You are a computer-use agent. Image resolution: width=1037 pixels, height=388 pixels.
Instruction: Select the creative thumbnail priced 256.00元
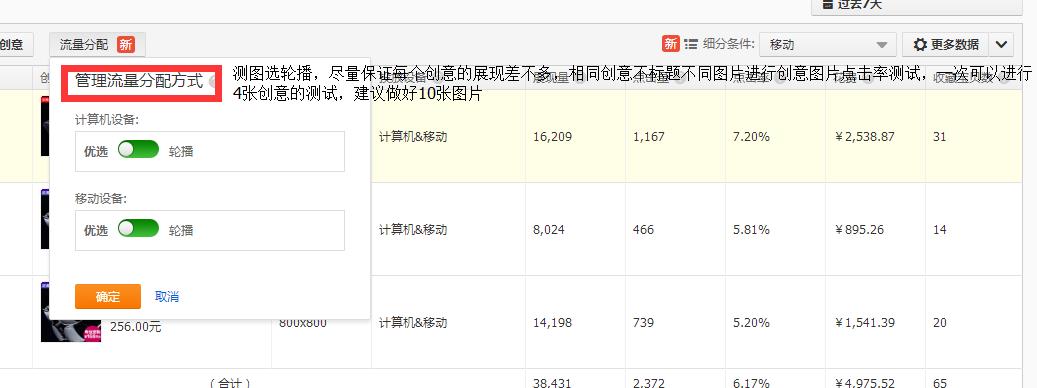coord(71,311)
